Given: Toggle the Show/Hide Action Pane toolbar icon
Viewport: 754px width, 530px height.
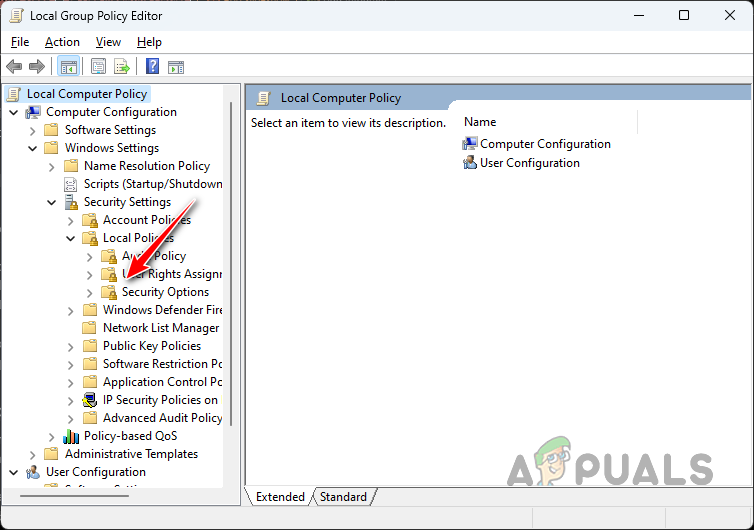Looking at the screenshot, I should 176,67.
